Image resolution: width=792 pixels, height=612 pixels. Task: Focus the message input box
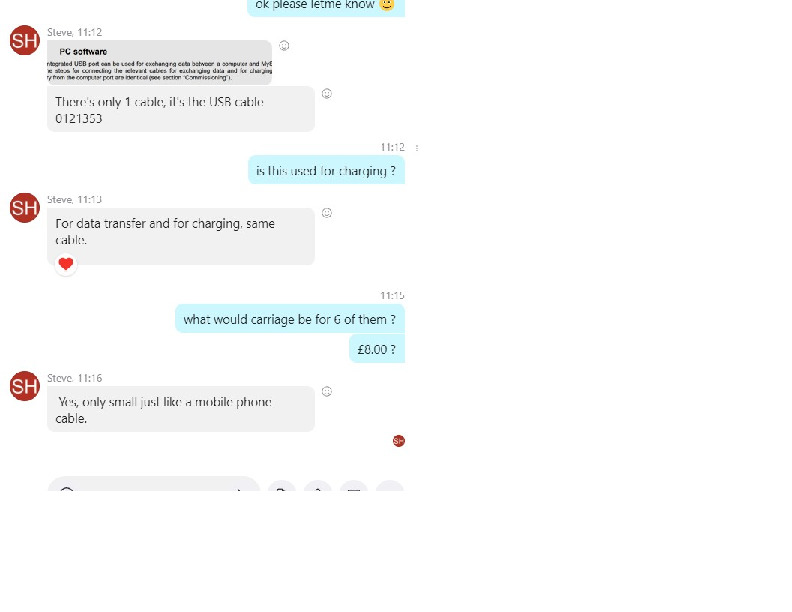154,484
